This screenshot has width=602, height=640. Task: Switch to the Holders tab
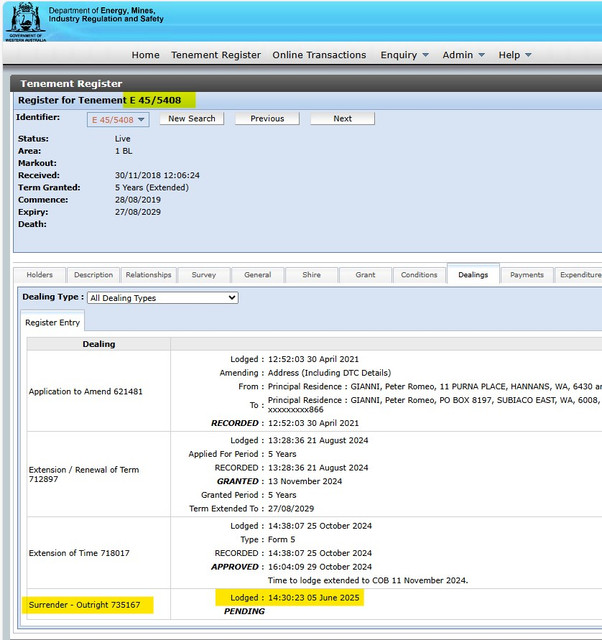(x=40, y=275)
